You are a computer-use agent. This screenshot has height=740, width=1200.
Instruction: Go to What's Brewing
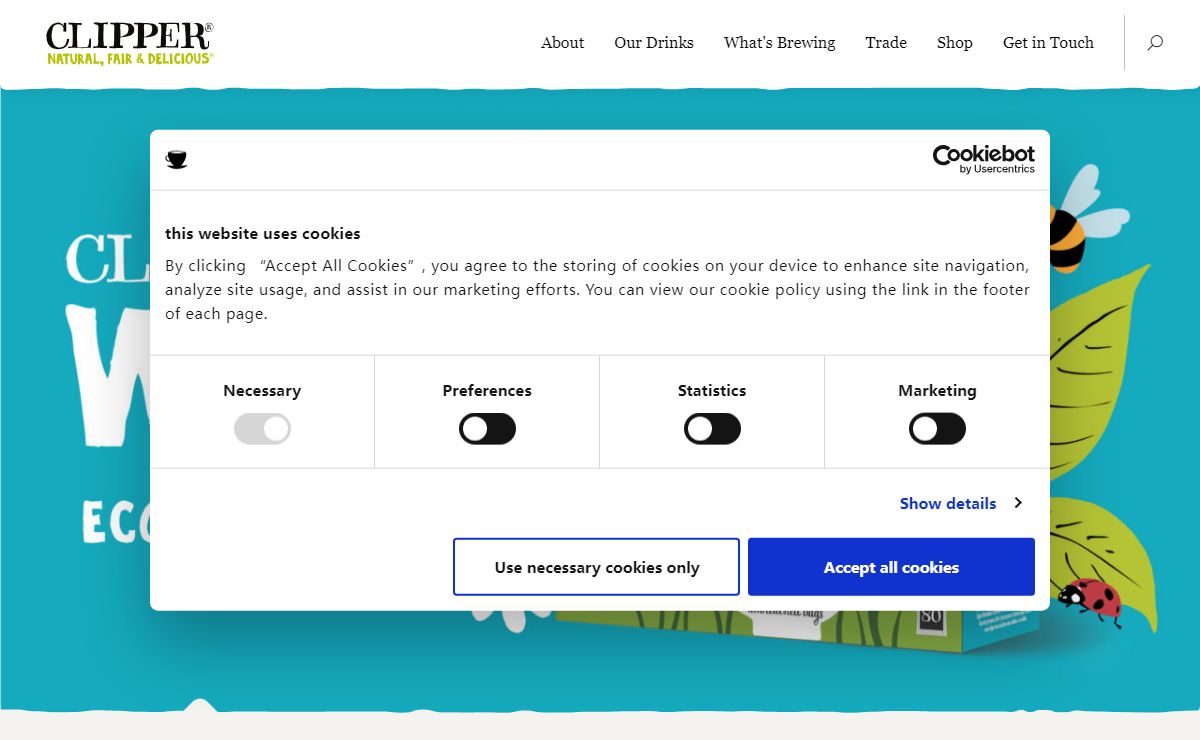coord(780,43)
